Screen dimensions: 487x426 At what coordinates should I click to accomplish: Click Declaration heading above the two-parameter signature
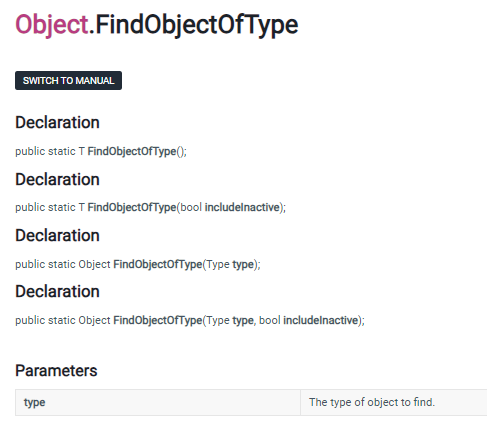pos(57,291)
